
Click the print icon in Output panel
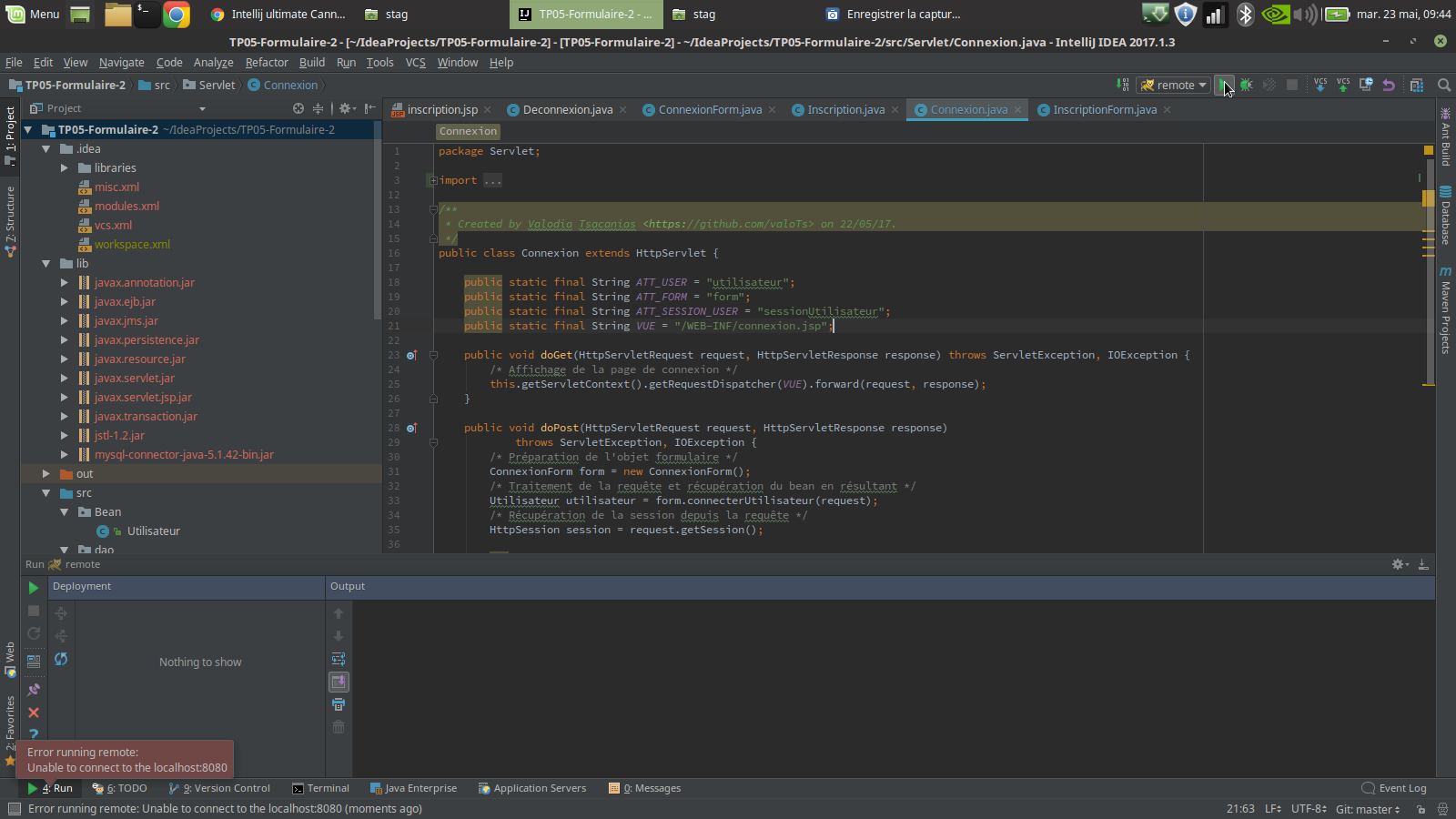(x=339, y=704)
